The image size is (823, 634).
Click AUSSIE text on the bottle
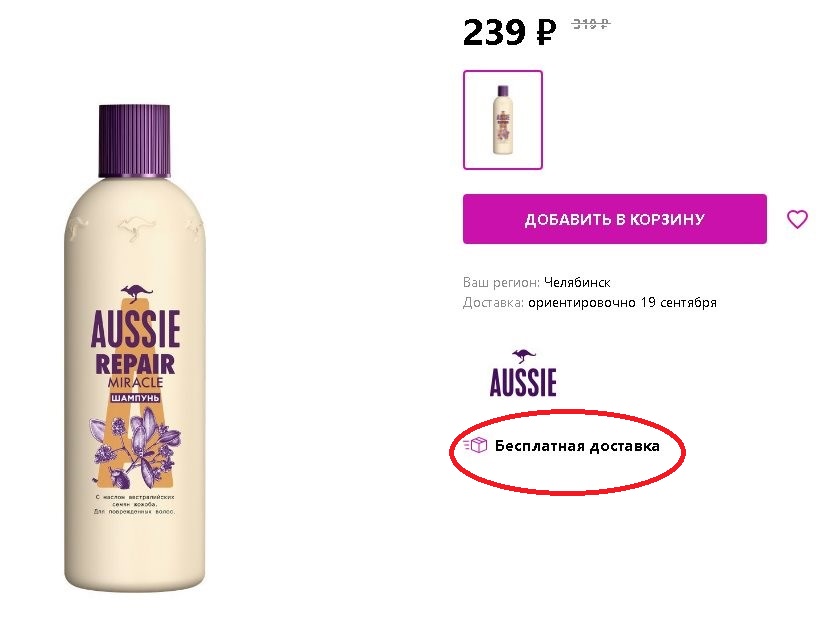point(135,329)
